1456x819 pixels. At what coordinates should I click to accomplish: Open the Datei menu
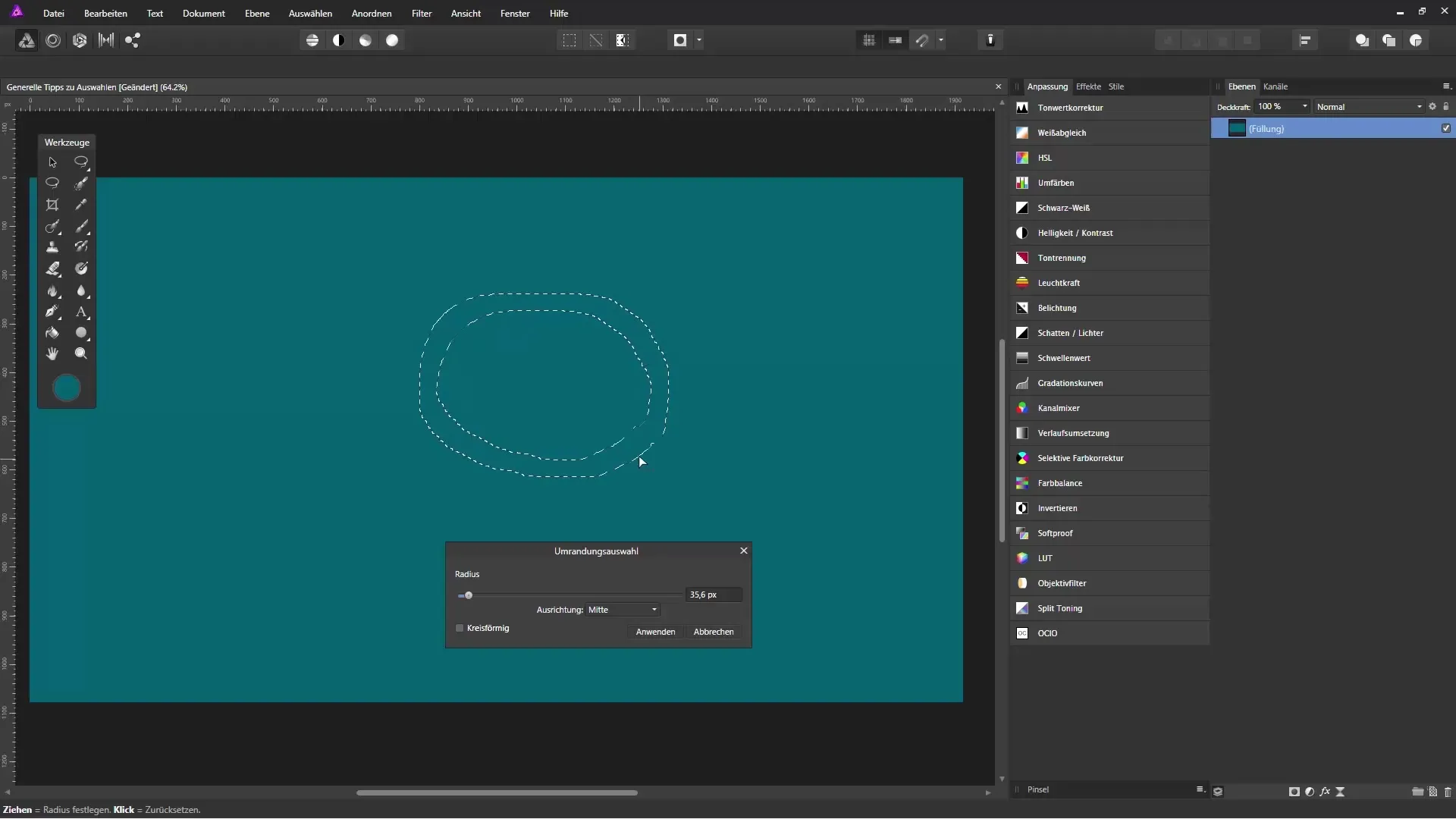pyautogui.click(x=54, y=14)
